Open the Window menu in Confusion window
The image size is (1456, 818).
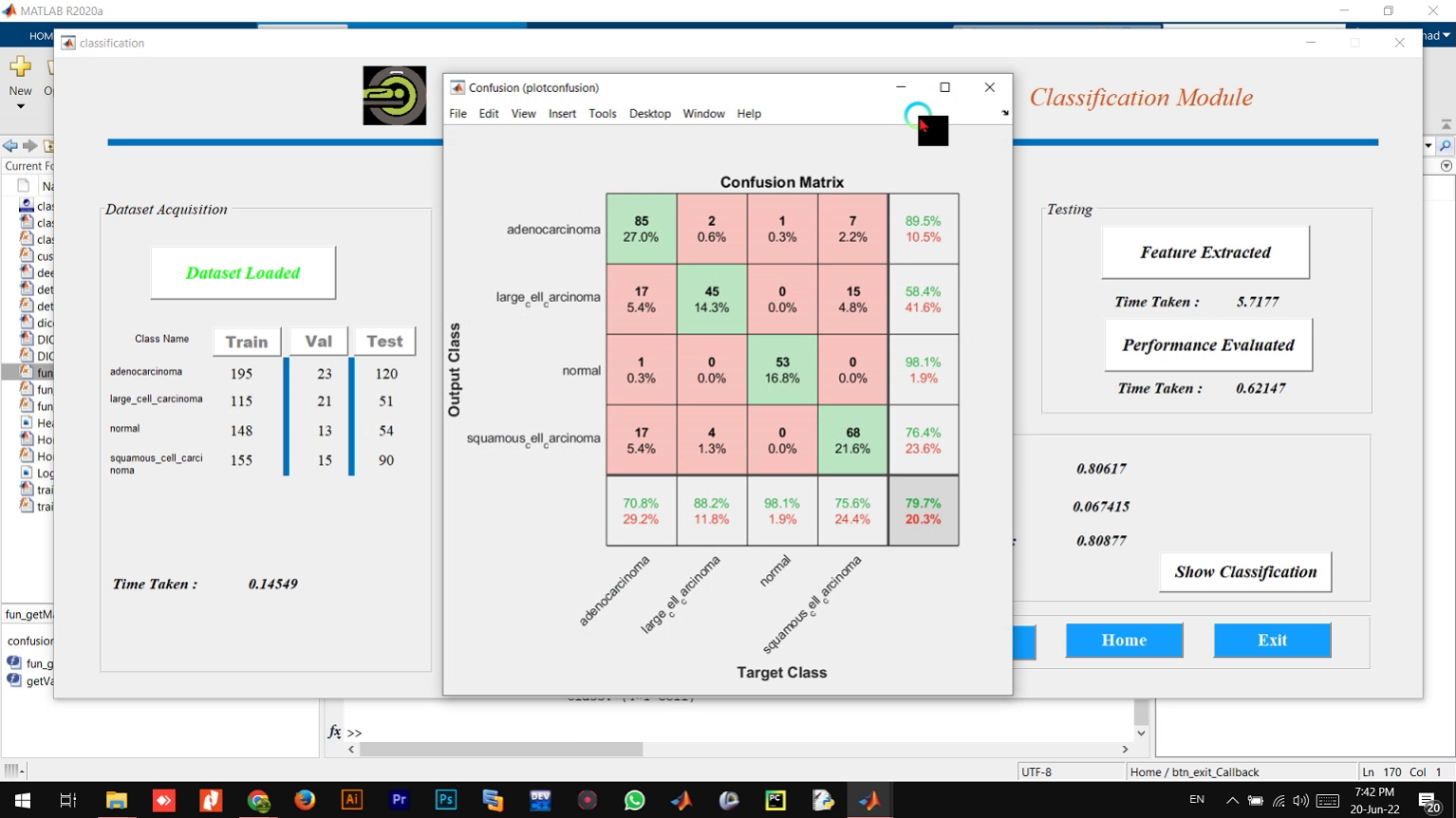703,114
